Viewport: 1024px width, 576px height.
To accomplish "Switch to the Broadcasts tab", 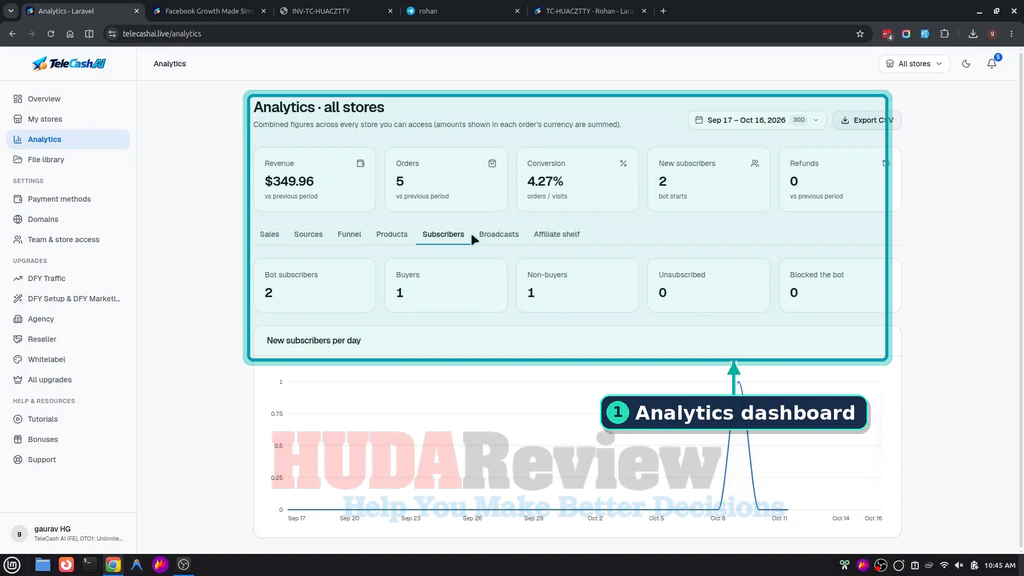I will point(499,234).
